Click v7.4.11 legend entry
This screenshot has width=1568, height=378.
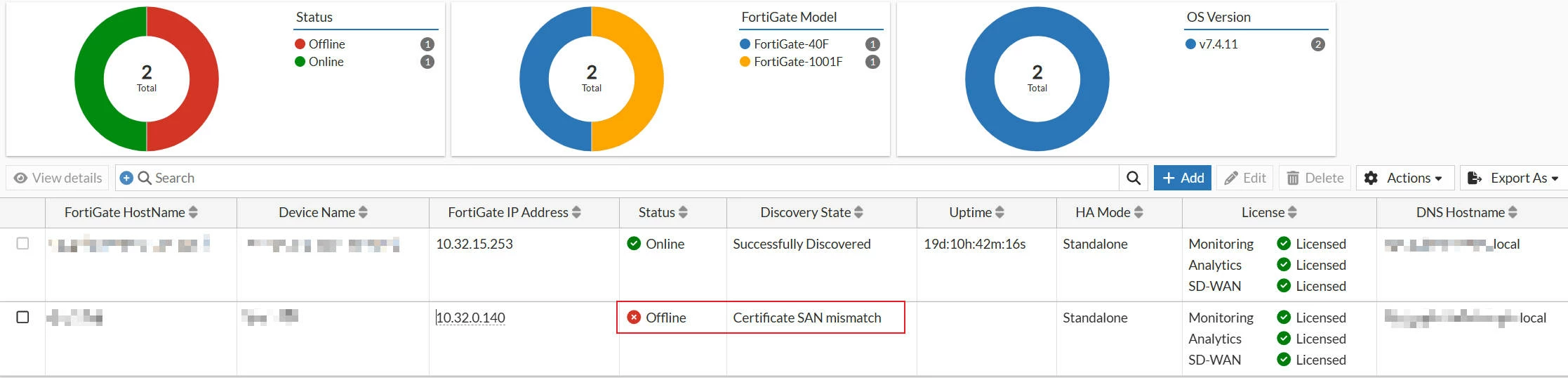(x=1211, y=44)
